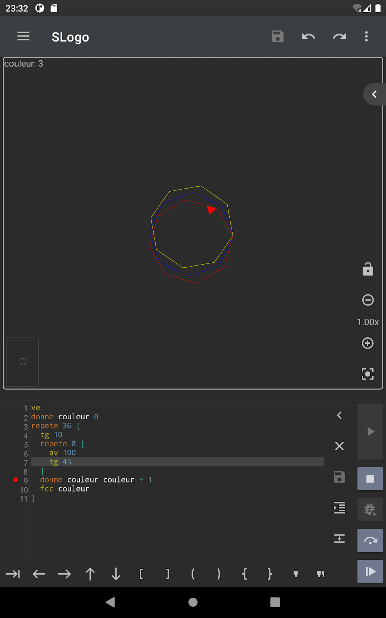Collapse the editor tools with left chevron
Image resolution: width=386 pixels, height=618 pixels.
point(339,415)
